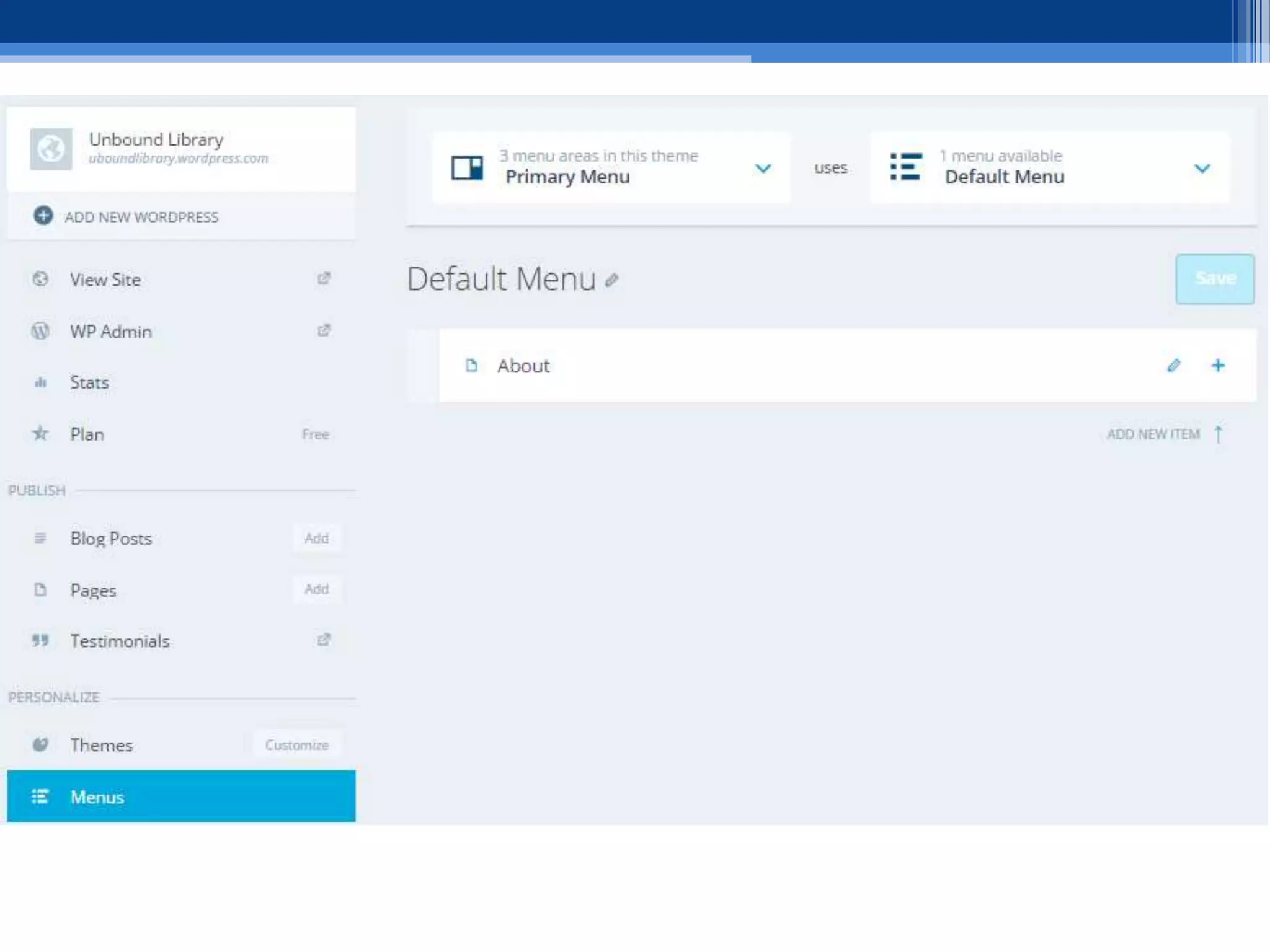This screenshot has width=1270, height=952.
Task: Select Themes in the Personalize section
Action: click(x=101, y=744)
